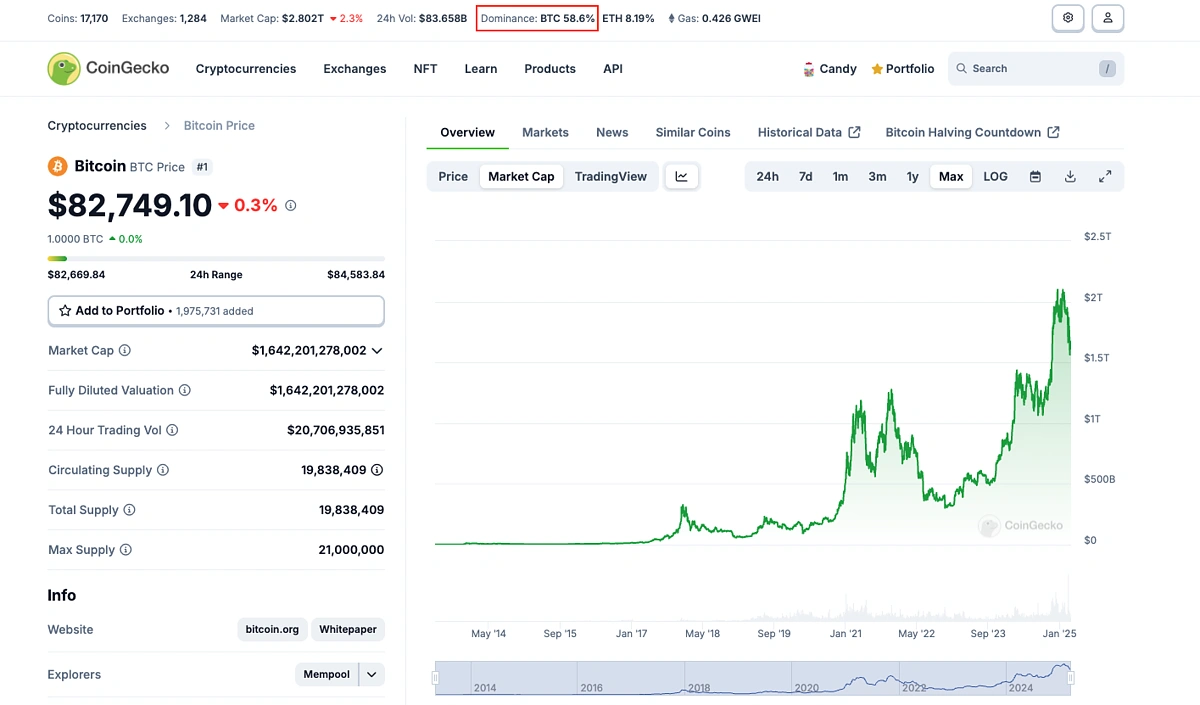
Task: Click the search magnifier icon
Action: point(962,69)
